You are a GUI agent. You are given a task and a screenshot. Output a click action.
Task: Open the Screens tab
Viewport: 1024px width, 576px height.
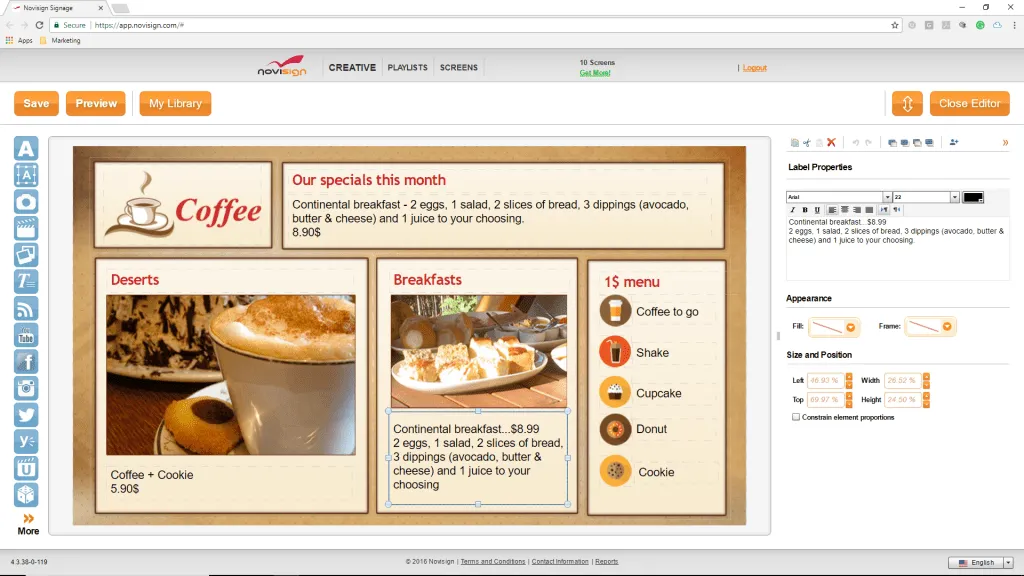(x=459, y=68)
